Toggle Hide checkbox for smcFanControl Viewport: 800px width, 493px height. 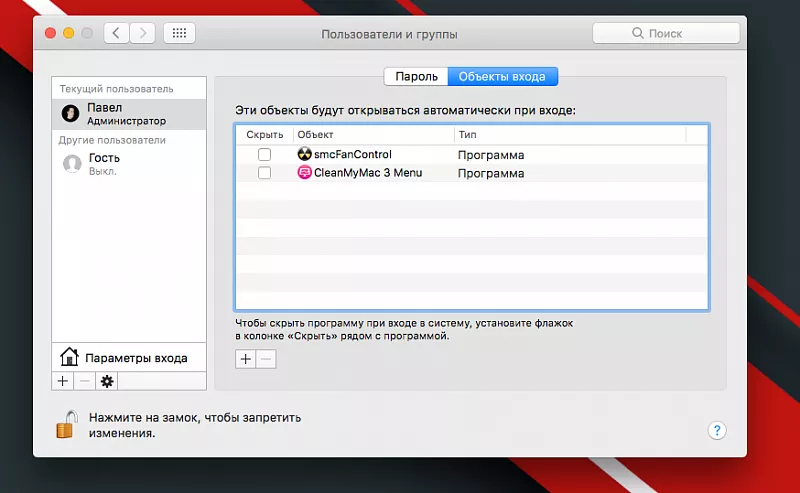pos(264,155)
